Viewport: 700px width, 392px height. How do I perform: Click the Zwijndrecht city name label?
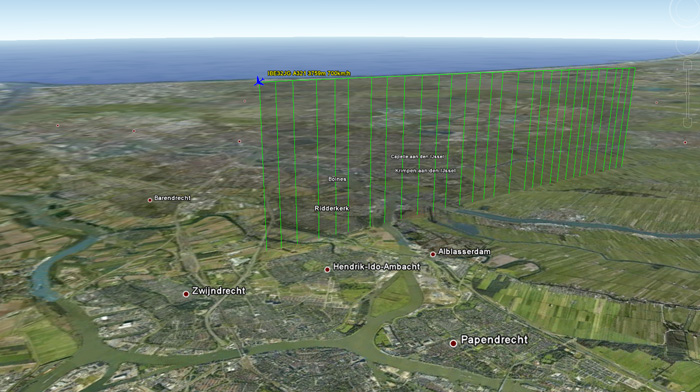click(219, 291)
